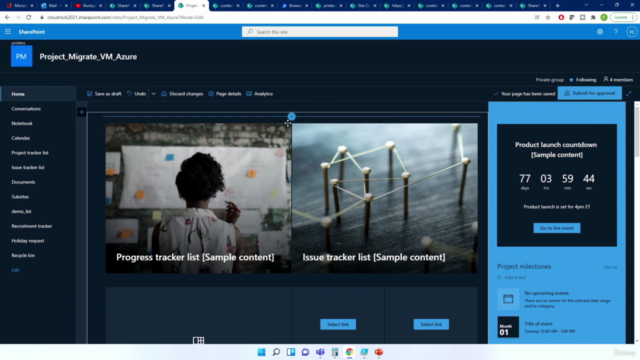Click See all for Project milestones
This screenshot has height=360, width=640.
click(610, 267)
